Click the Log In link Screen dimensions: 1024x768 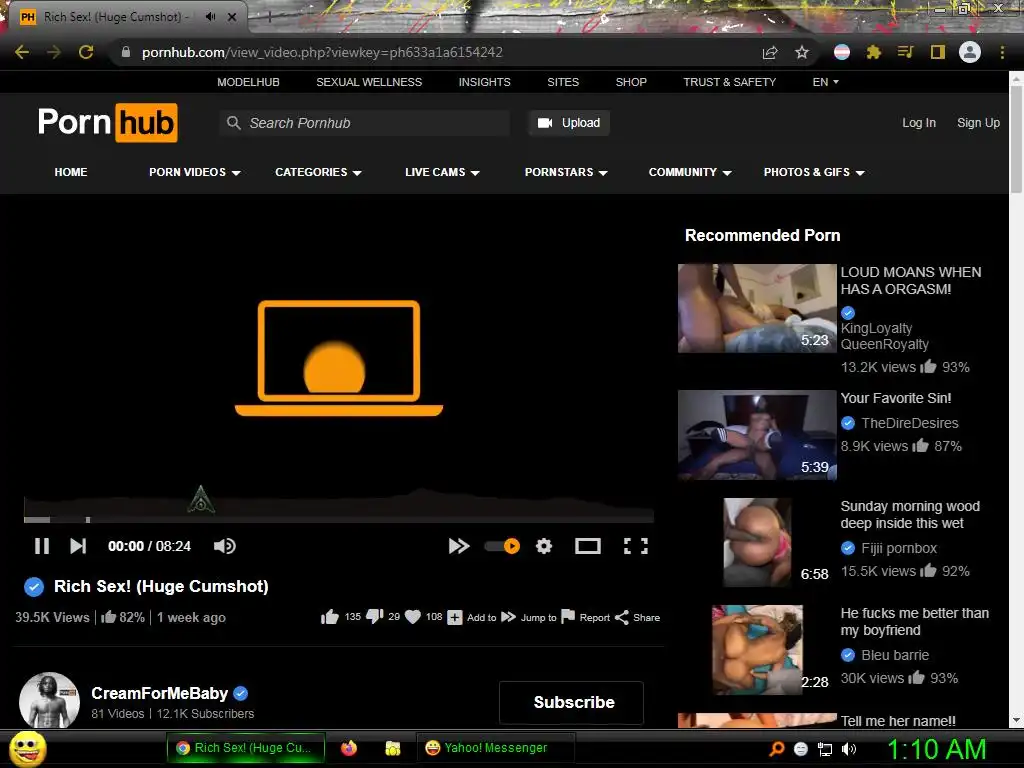919,123
